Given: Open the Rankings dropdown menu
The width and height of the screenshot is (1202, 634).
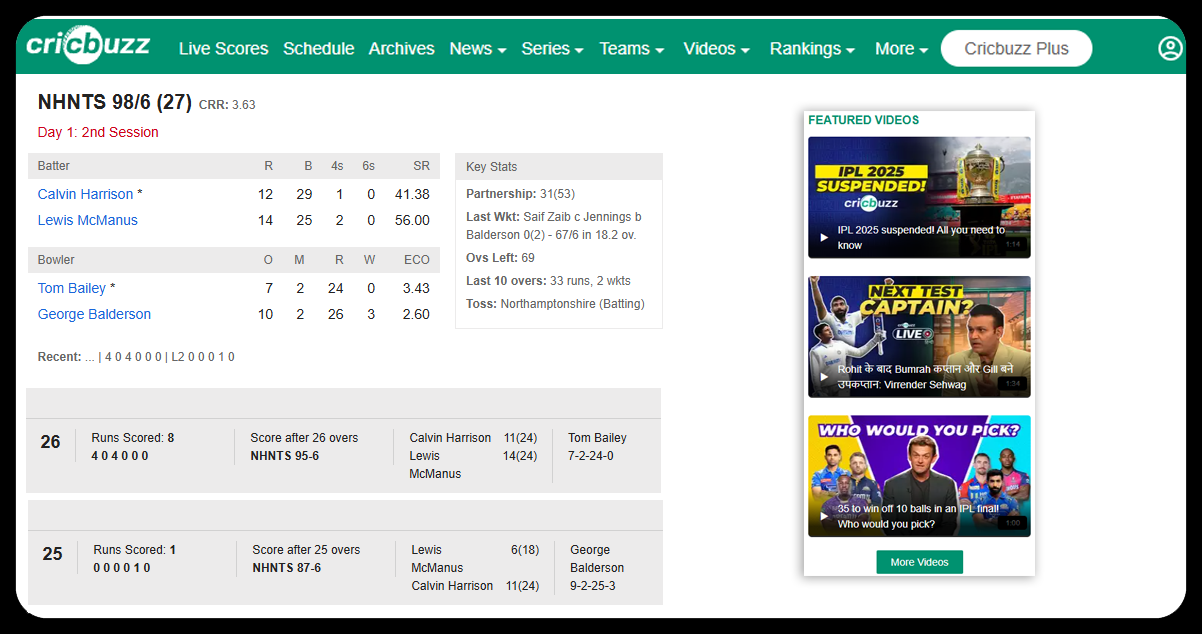Looking at the screenshot, I should click(812, 49).
